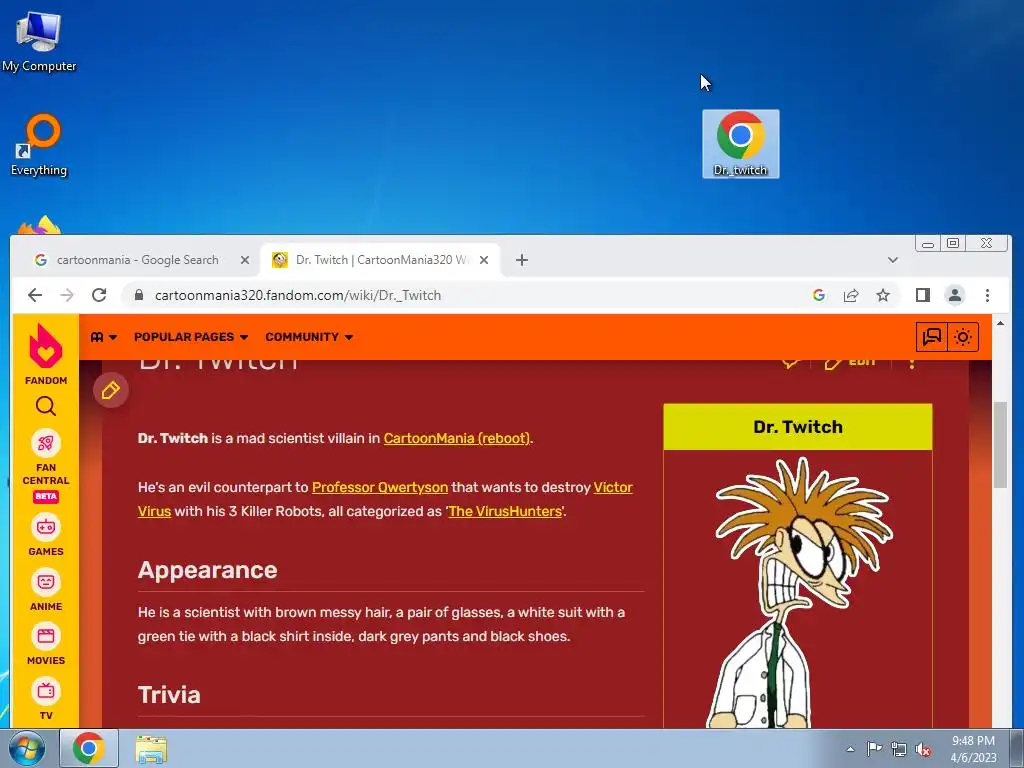The image size is (1024, 768).
Task: Open Dr. Twitch character image
Action: click(x=801, y=592)
